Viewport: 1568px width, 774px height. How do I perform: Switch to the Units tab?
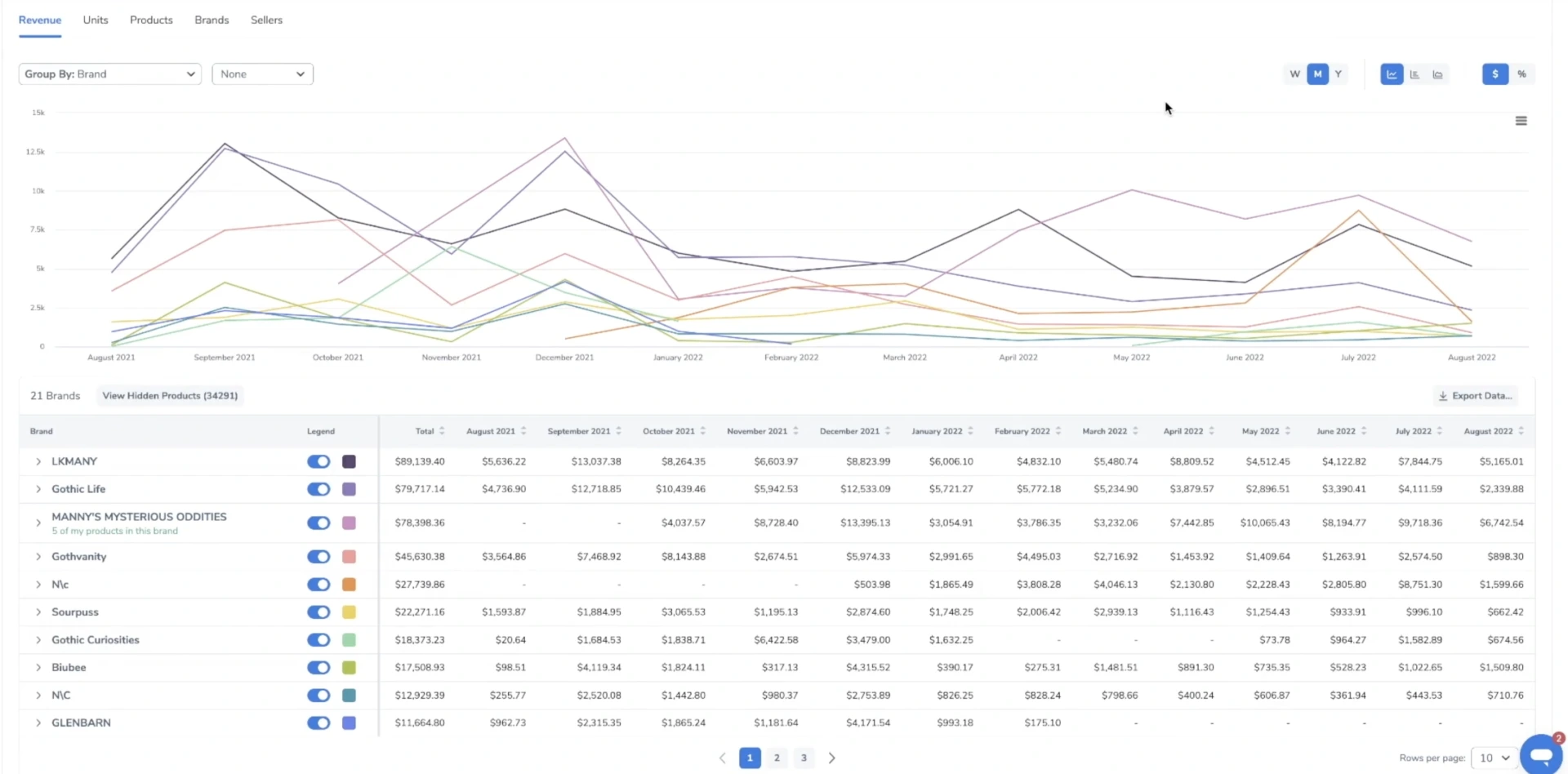96,20
